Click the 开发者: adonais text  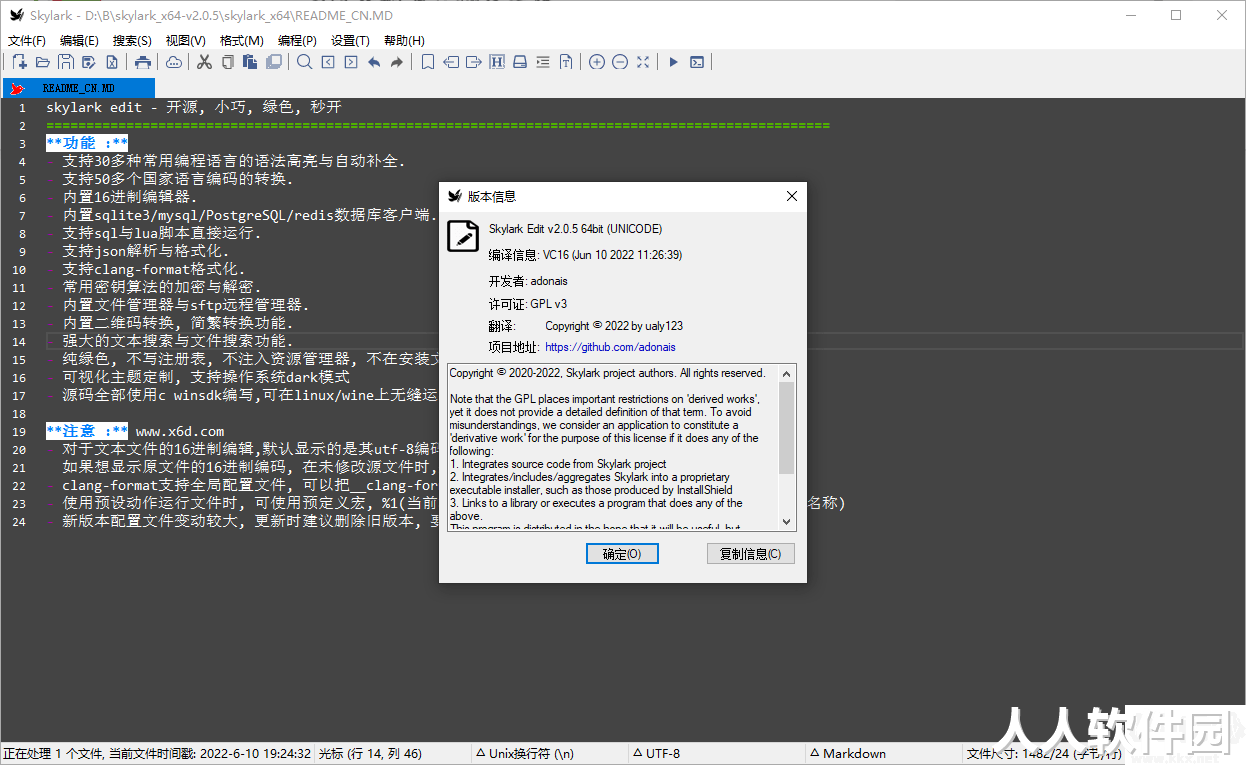point(528,281)
